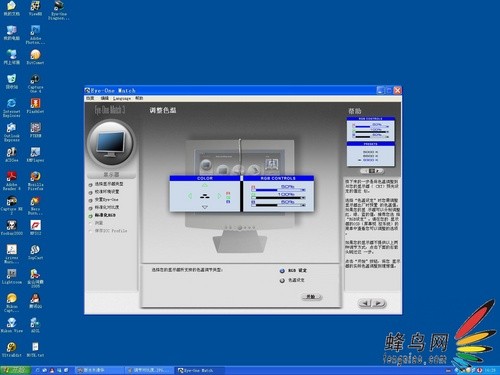Viewport: 500px width, 375px height.
Task: Click the Windows Start button
Action: [15, 370]
